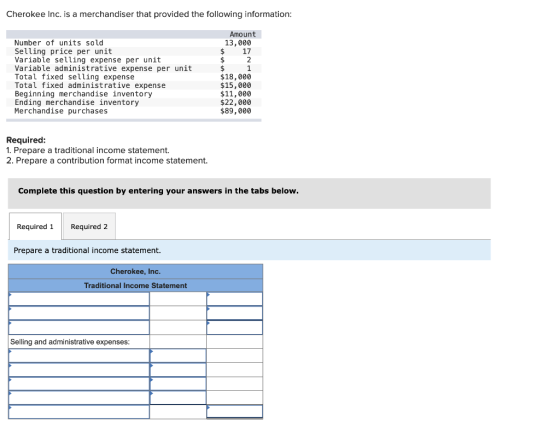This screenshot has height=422, width=560.
Task: Open second expense label dropdown in expenses section
Action: (79, 370)
